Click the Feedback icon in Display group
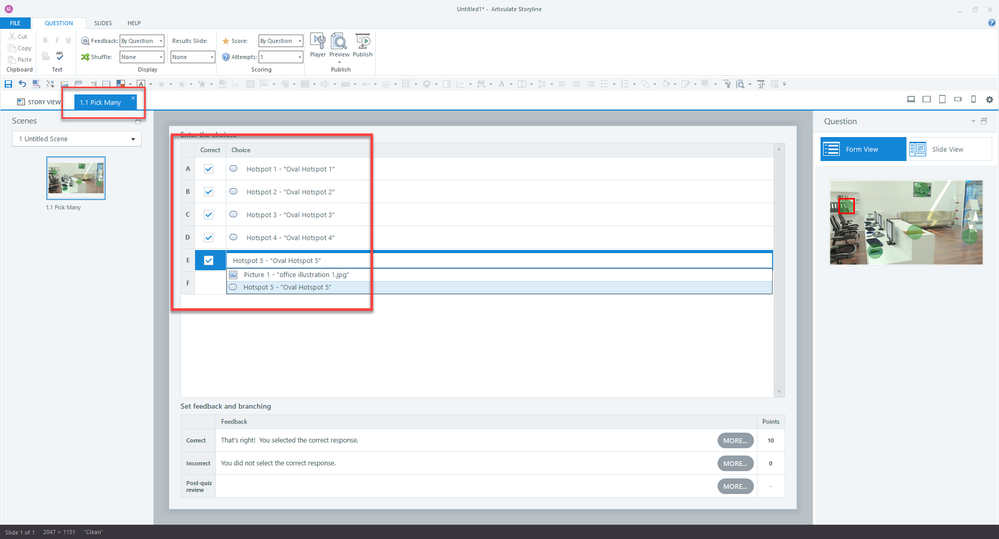This screenshot has width=999, height=539. tap(85, 41)
